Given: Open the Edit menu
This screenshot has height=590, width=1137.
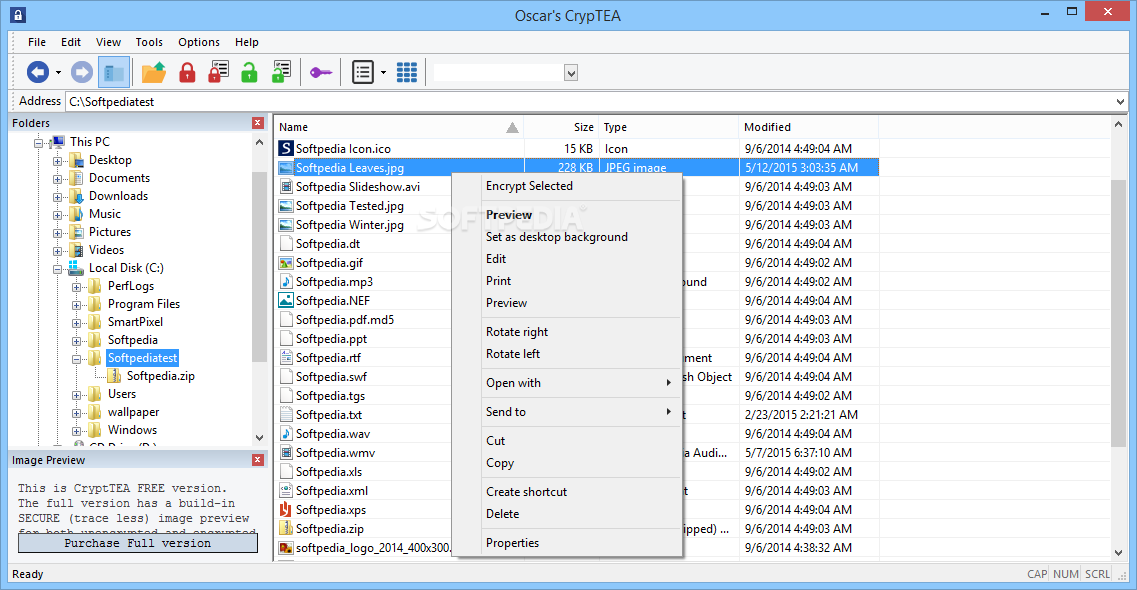Looking at the screenshot, I should tap(70, 42).
